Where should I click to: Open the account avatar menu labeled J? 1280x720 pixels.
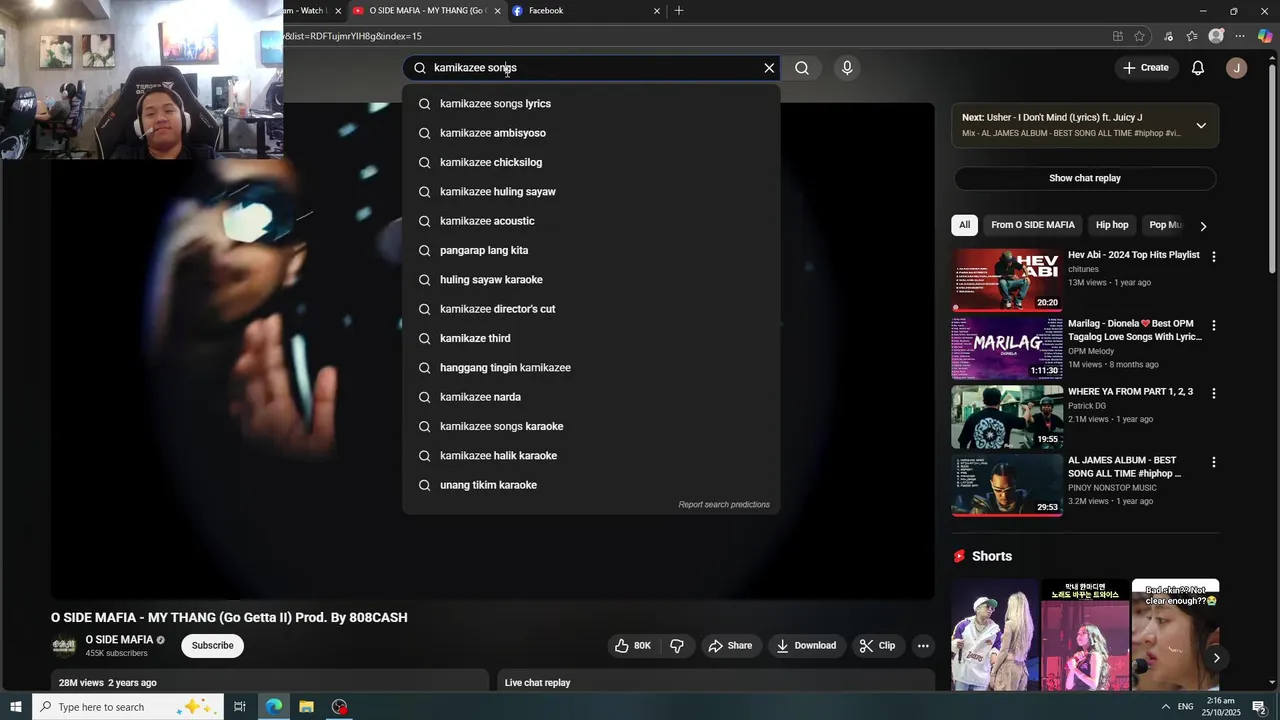1237,68
